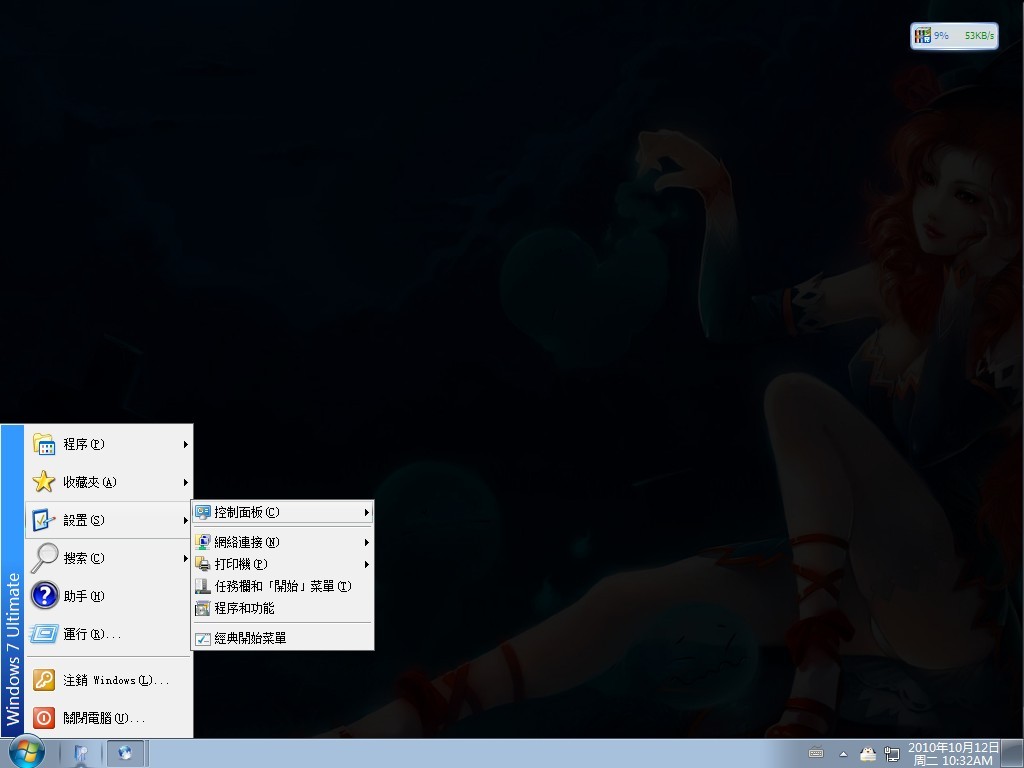Click the CPU meter icon in the desktop widget
The image size is (1024, 768).
922,35
